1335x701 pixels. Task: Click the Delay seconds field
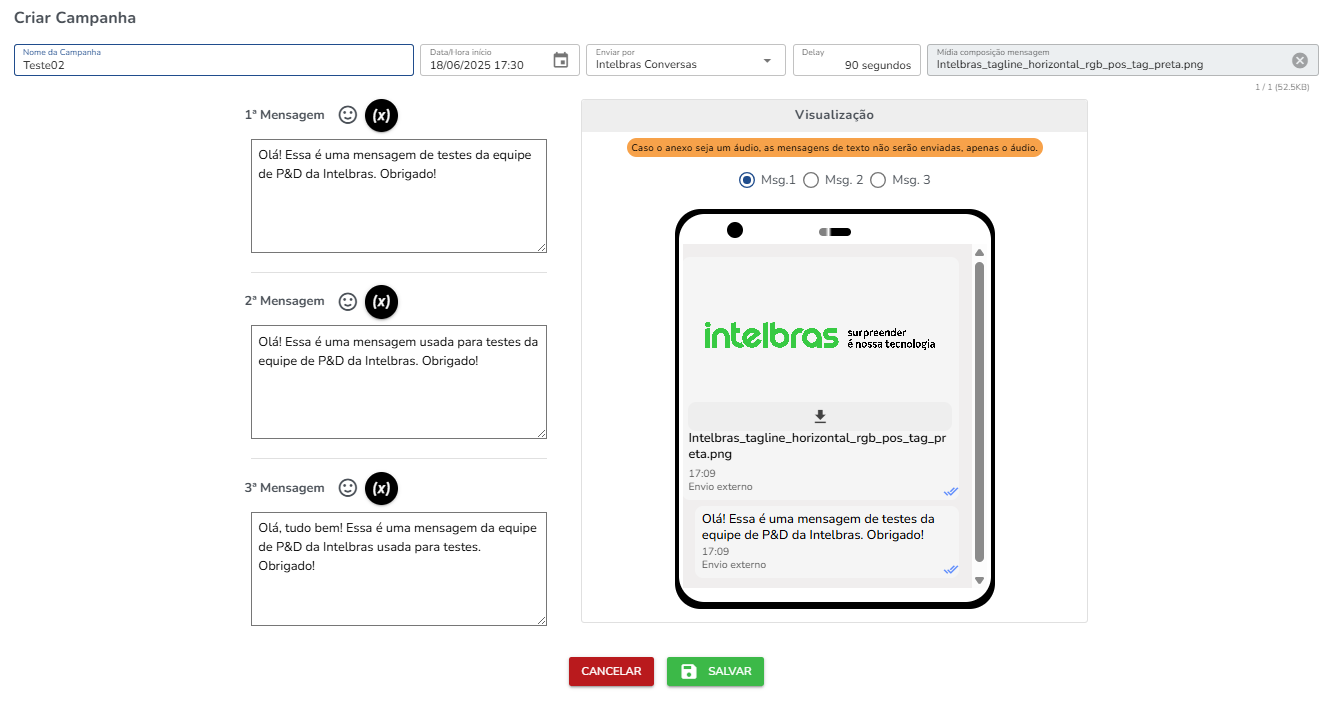pos(857,60)
